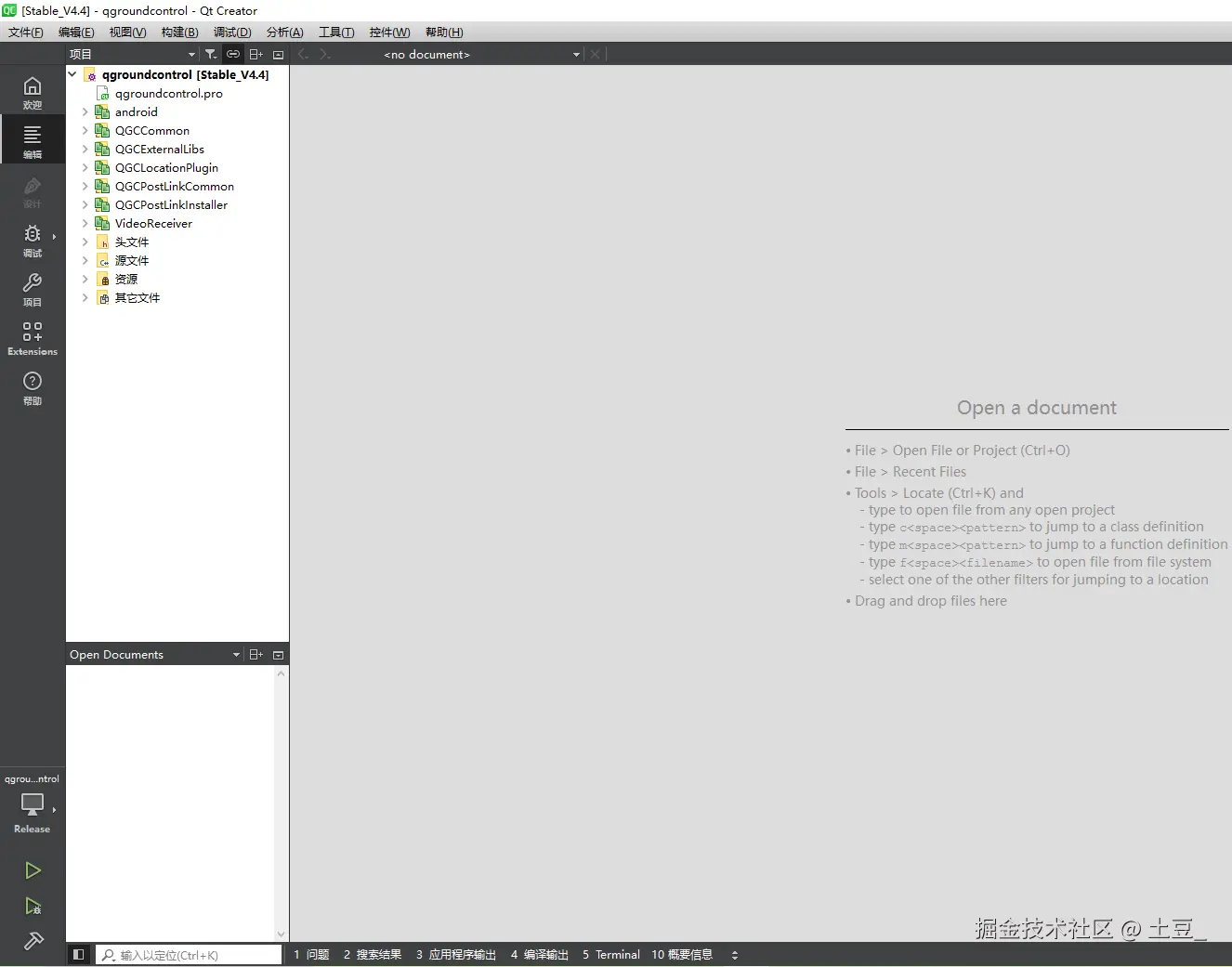The width and height of the screenshot is (1232, 967).
Task: Expand the 源文件 sources node
Action: pos(85,260)
